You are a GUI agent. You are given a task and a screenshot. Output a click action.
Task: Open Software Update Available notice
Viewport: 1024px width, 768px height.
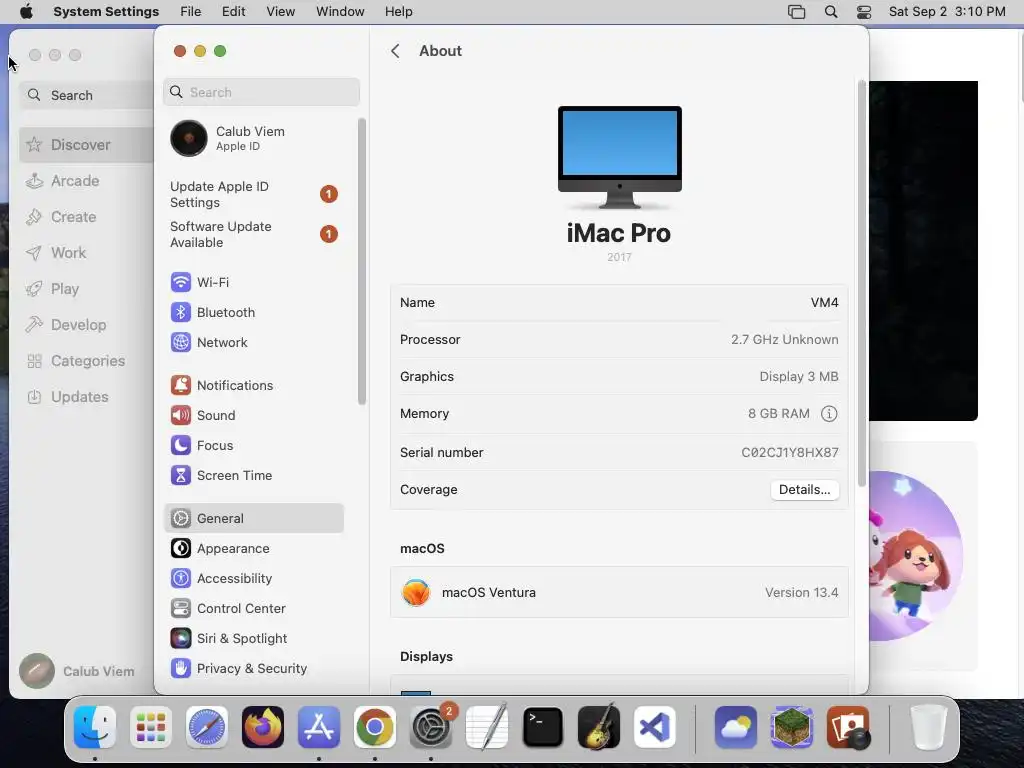253,234
